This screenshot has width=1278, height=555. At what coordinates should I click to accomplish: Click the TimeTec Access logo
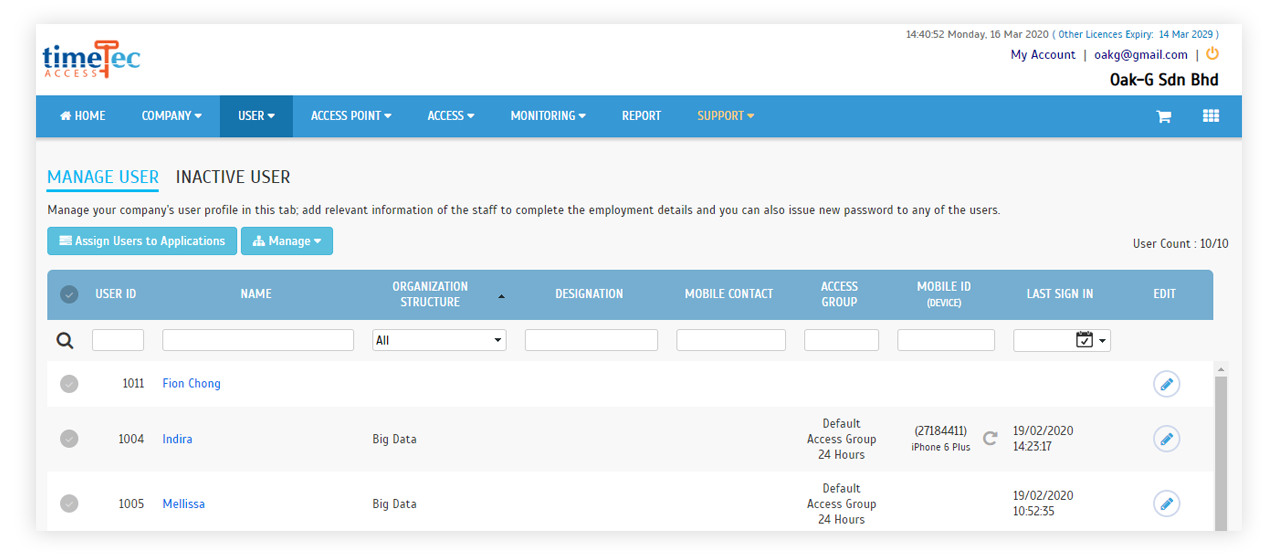point(91,59)
